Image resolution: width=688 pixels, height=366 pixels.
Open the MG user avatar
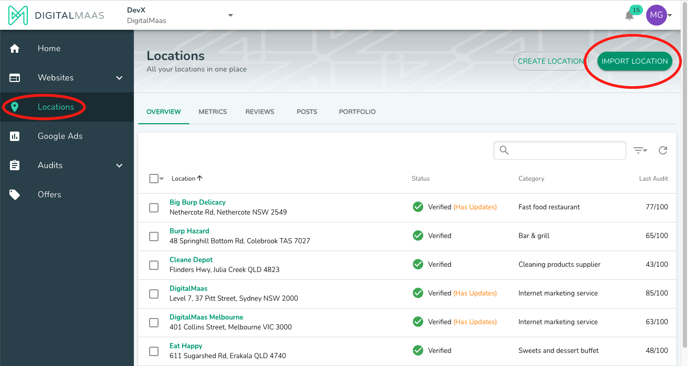[x=656, y=15]
